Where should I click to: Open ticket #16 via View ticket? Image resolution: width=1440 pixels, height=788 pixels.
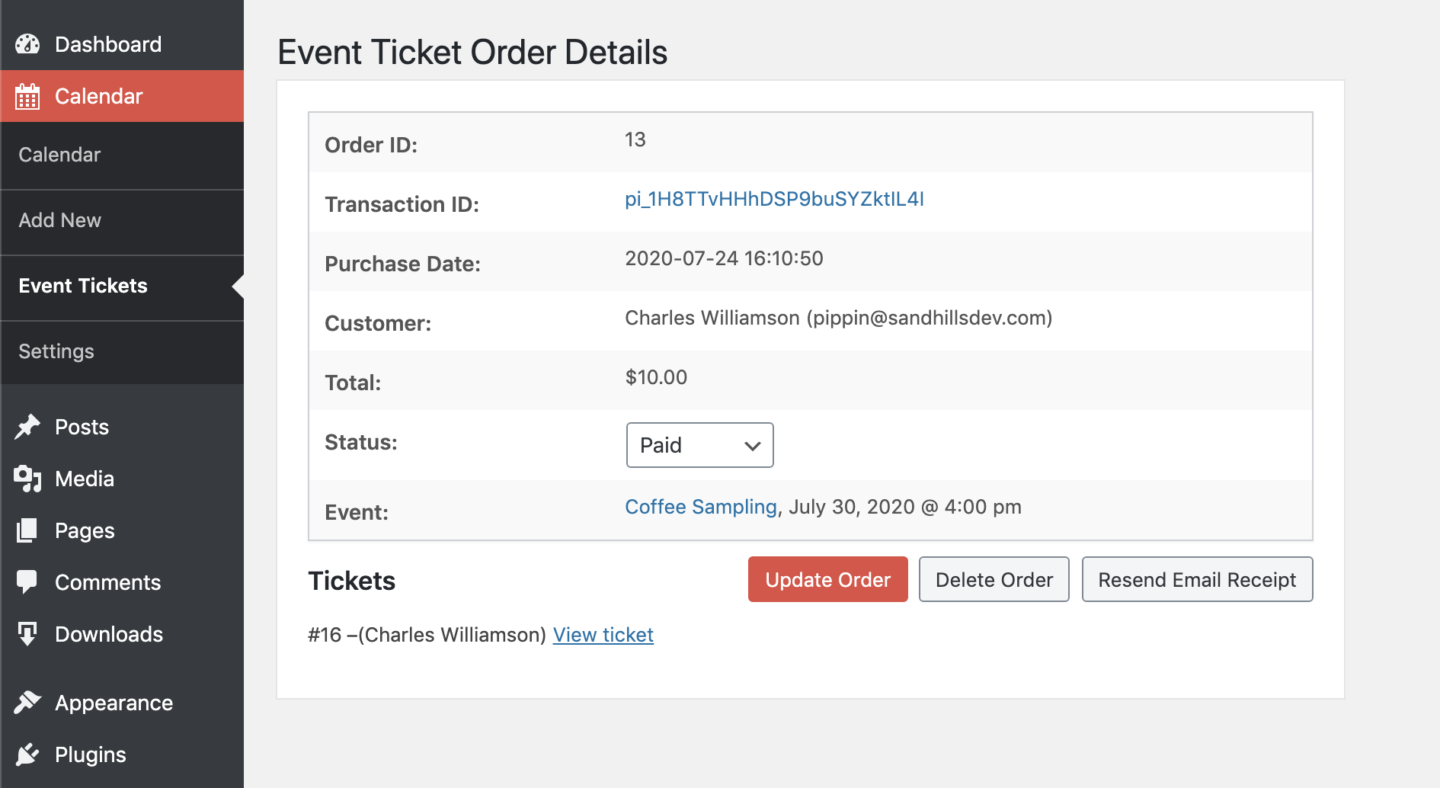(x=603, y=634)
